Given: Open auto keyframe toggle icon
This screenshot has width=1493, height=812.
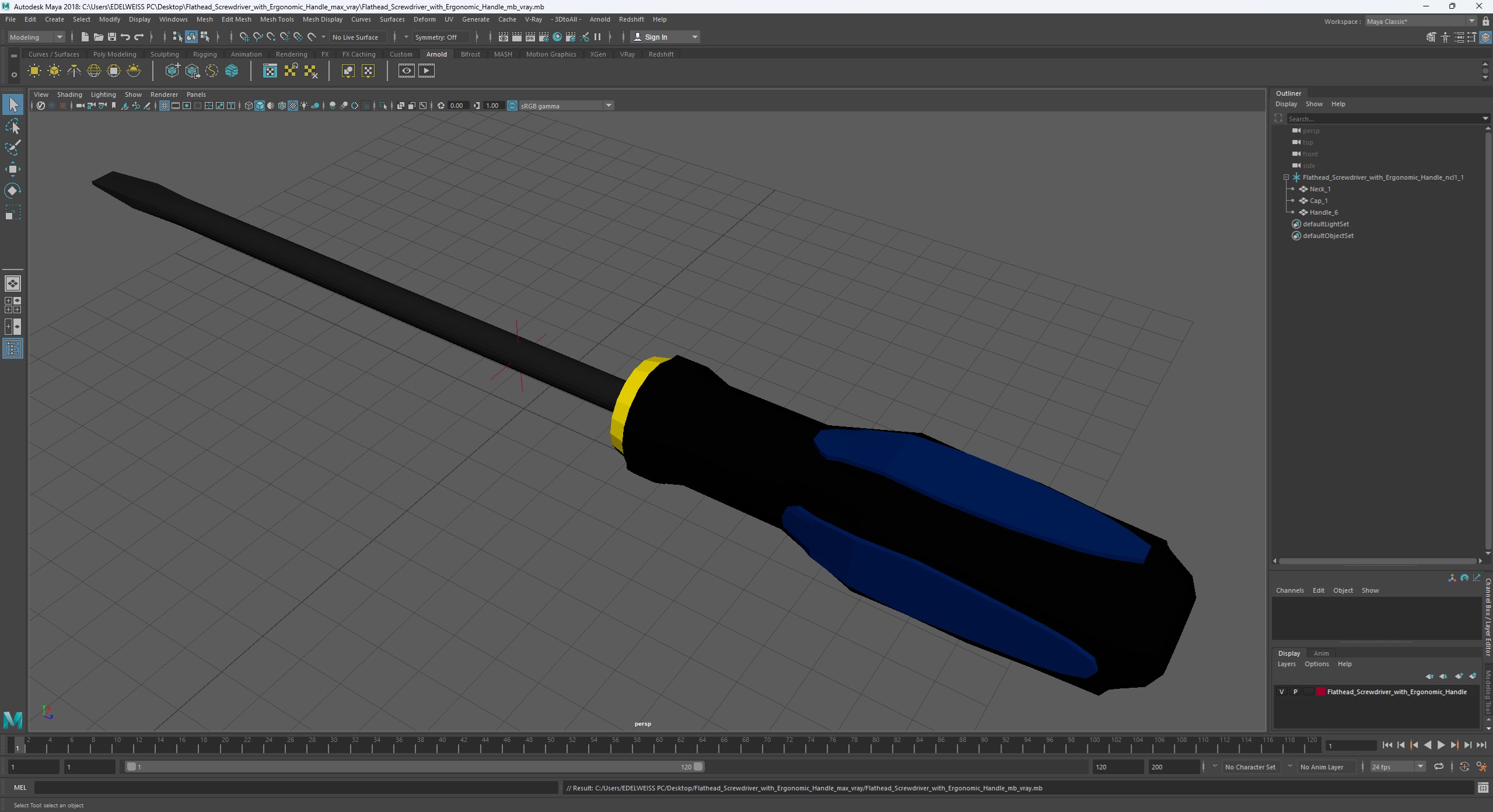Looking at the screenshot, I should (x=1464, y=766).
